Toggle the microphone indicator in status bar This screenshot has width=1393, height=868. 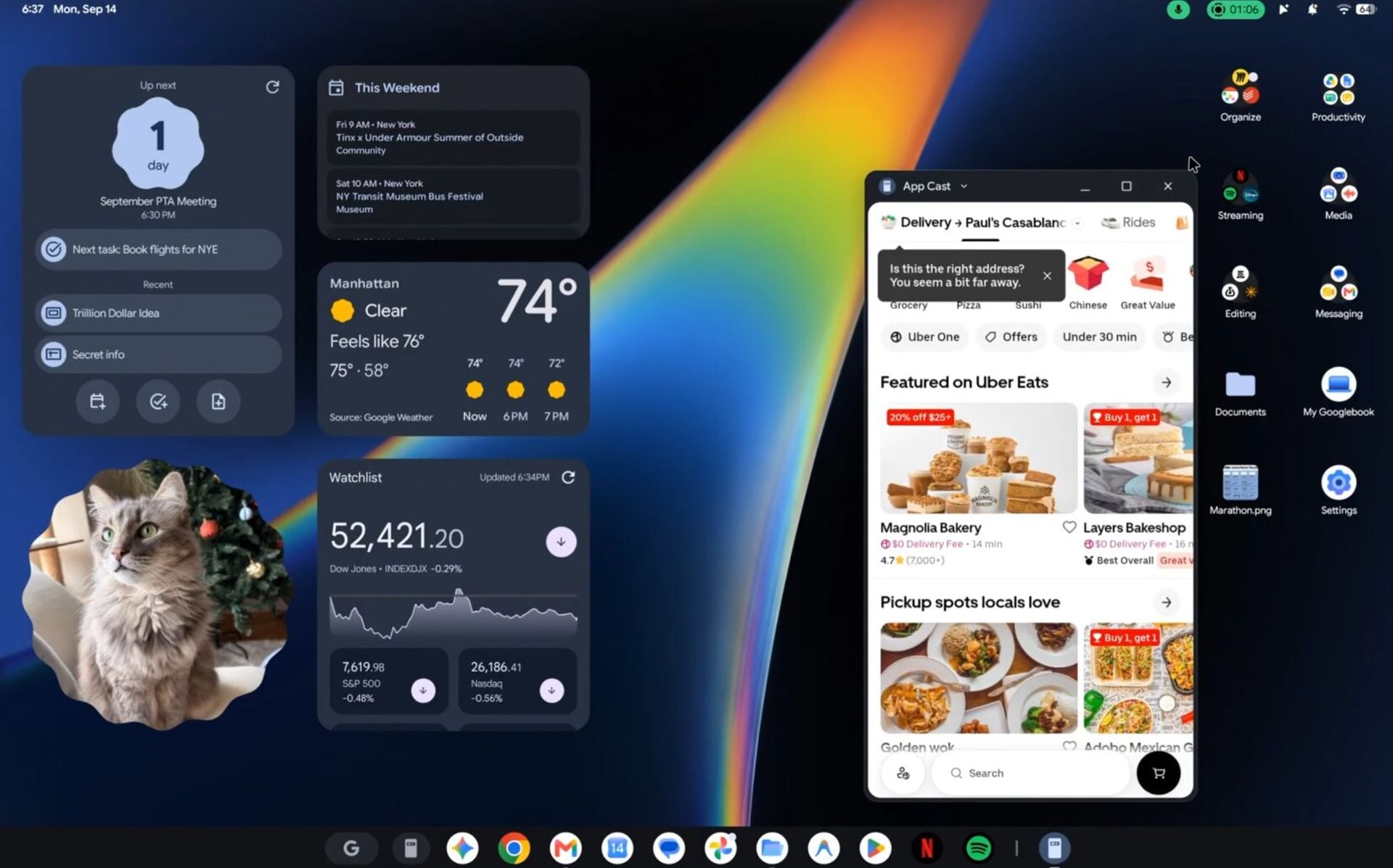tap(1178, 9)
